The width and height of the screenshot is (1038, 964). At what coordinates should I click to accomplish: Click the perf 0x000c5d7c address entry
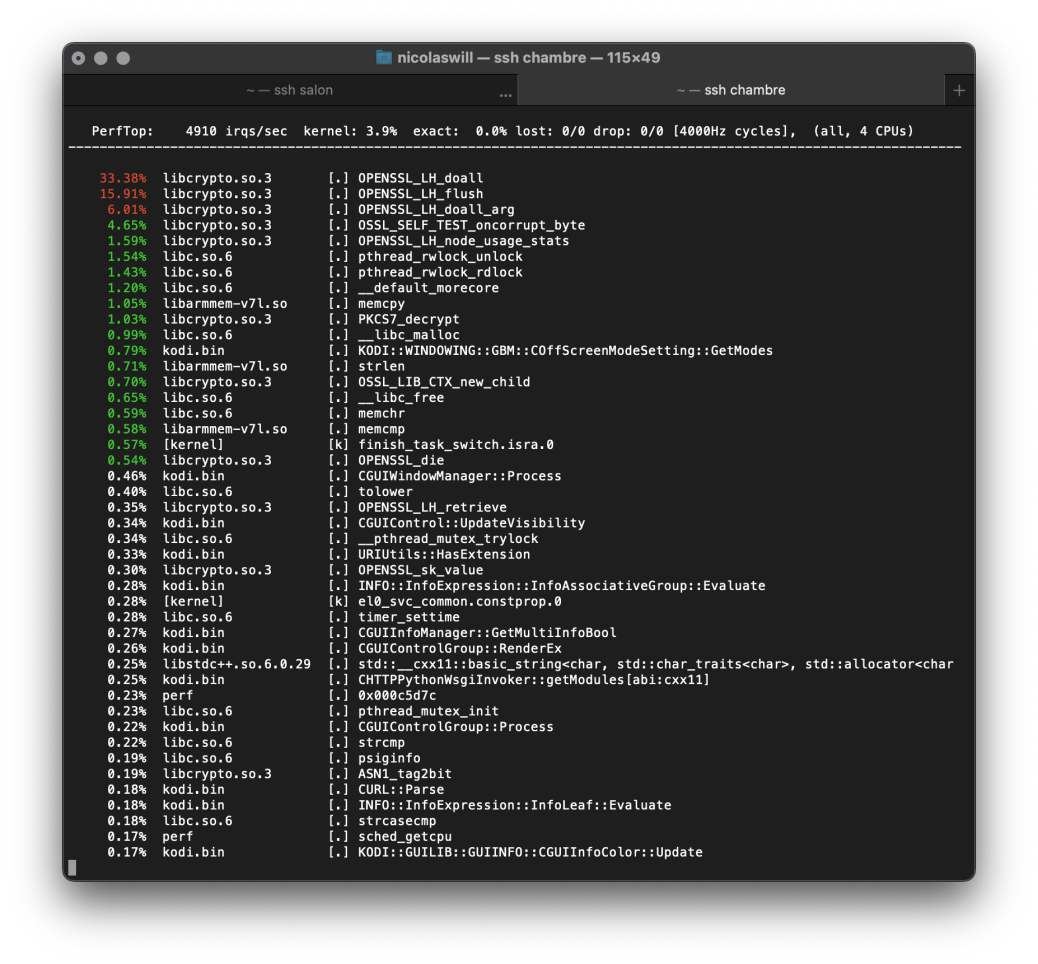[x=397, y=695]
